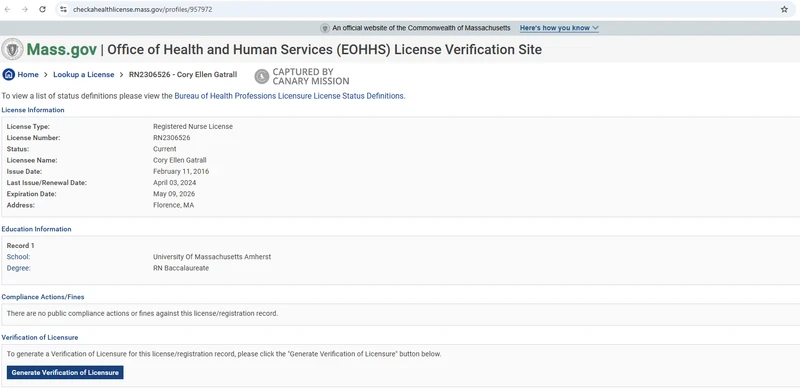Image resolution: width=800 pixels, height=390 pixels.
Task: Click the "License Number:" field label
Action: coord(33,138)
